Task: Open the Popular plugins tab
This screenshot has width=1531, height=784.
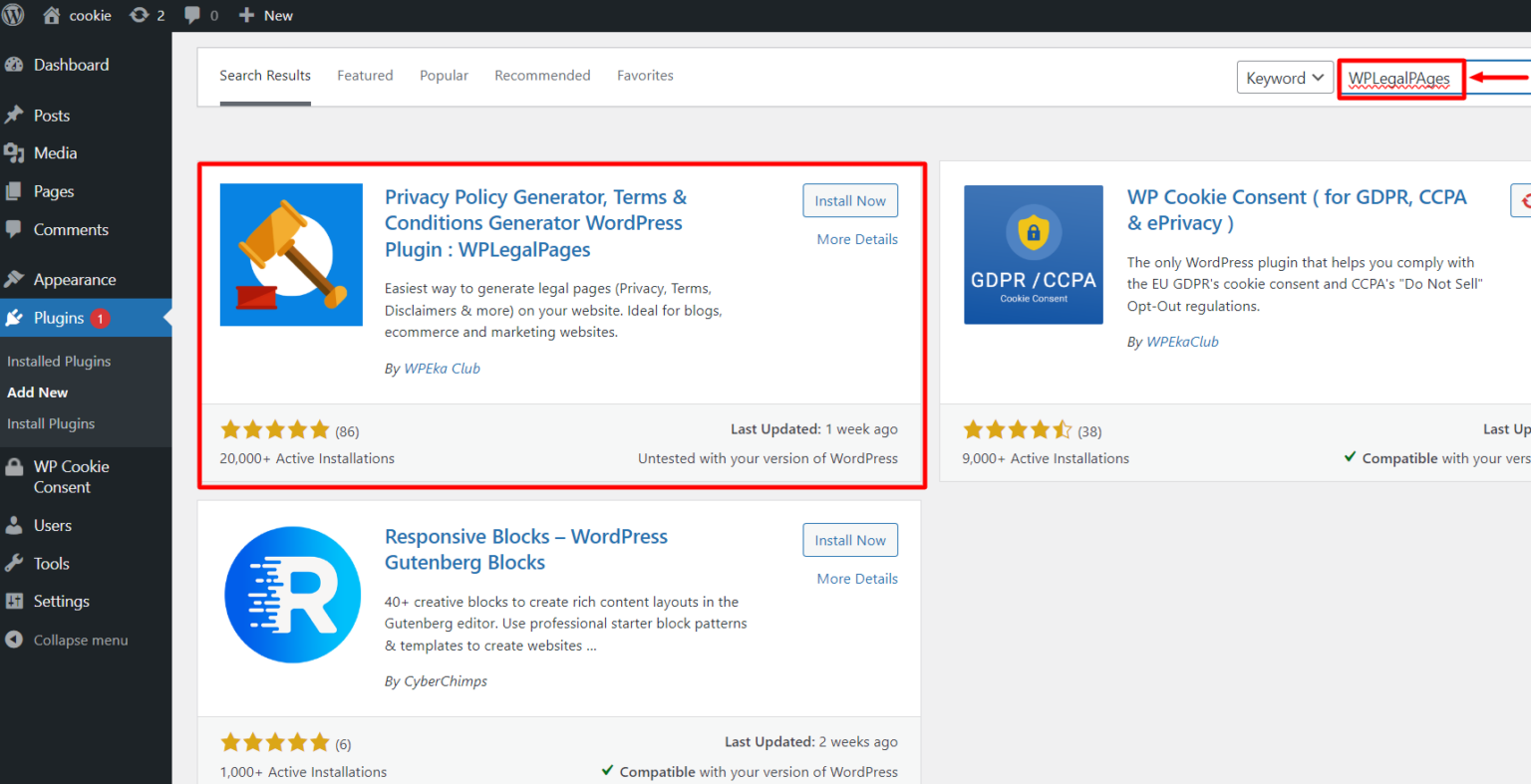Action: (444, 75)
